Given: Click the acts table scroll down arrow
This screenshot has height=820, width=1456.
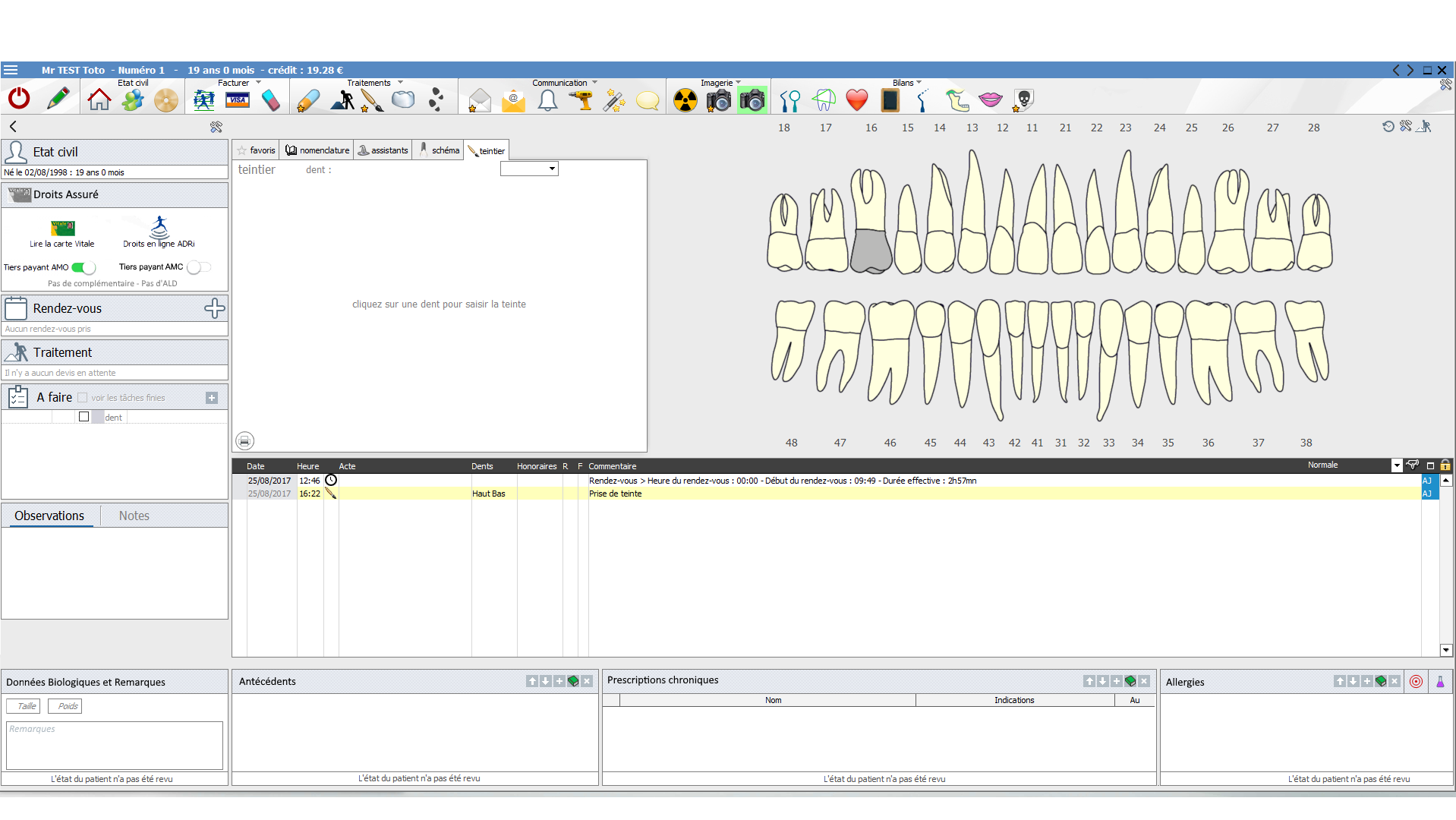Looking at the screenshot, I should click(x=1446, y=650).
